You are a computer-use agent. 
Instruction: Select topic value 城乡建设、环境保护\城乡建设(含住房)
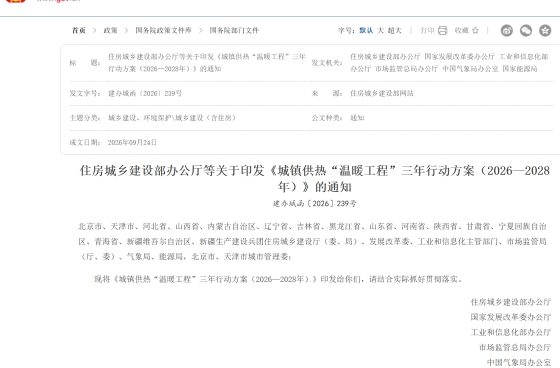coord(172,118)
